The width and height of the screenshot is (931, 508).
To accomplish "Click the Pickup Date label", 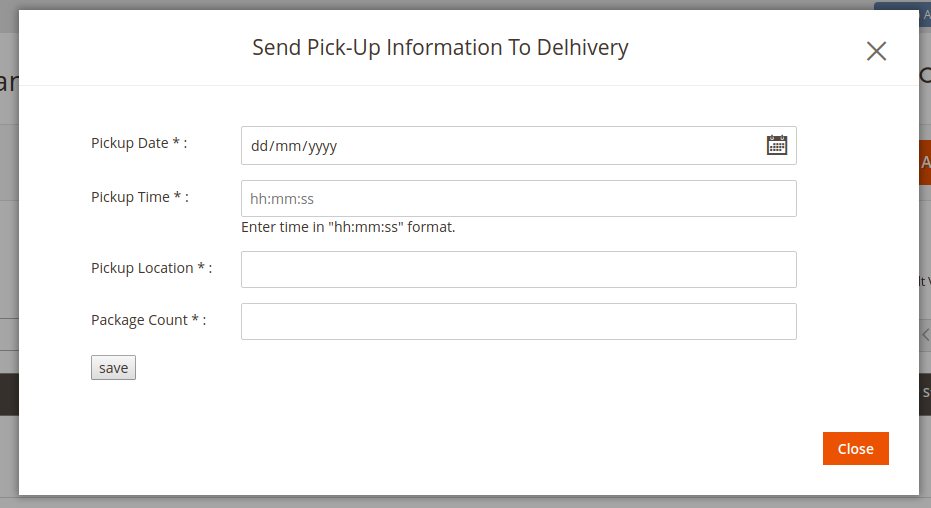I will pyautogui.click(x=139, y=143).
